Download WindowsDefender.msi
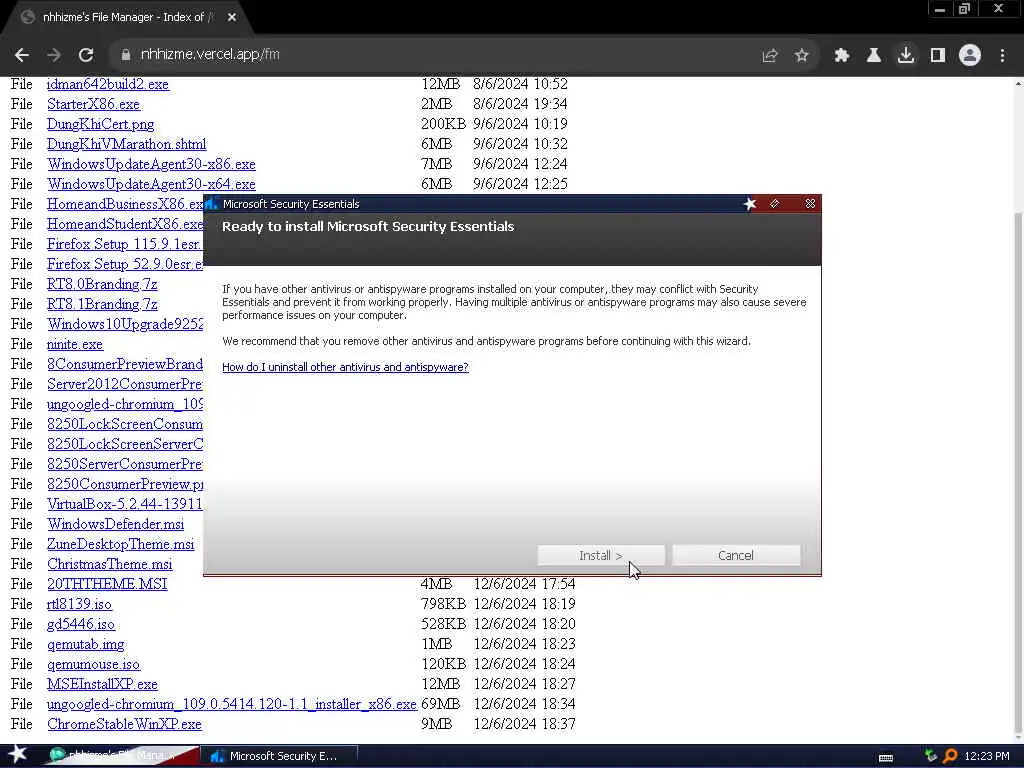This screenshot has width=1024, height=768. coord(116,524)
